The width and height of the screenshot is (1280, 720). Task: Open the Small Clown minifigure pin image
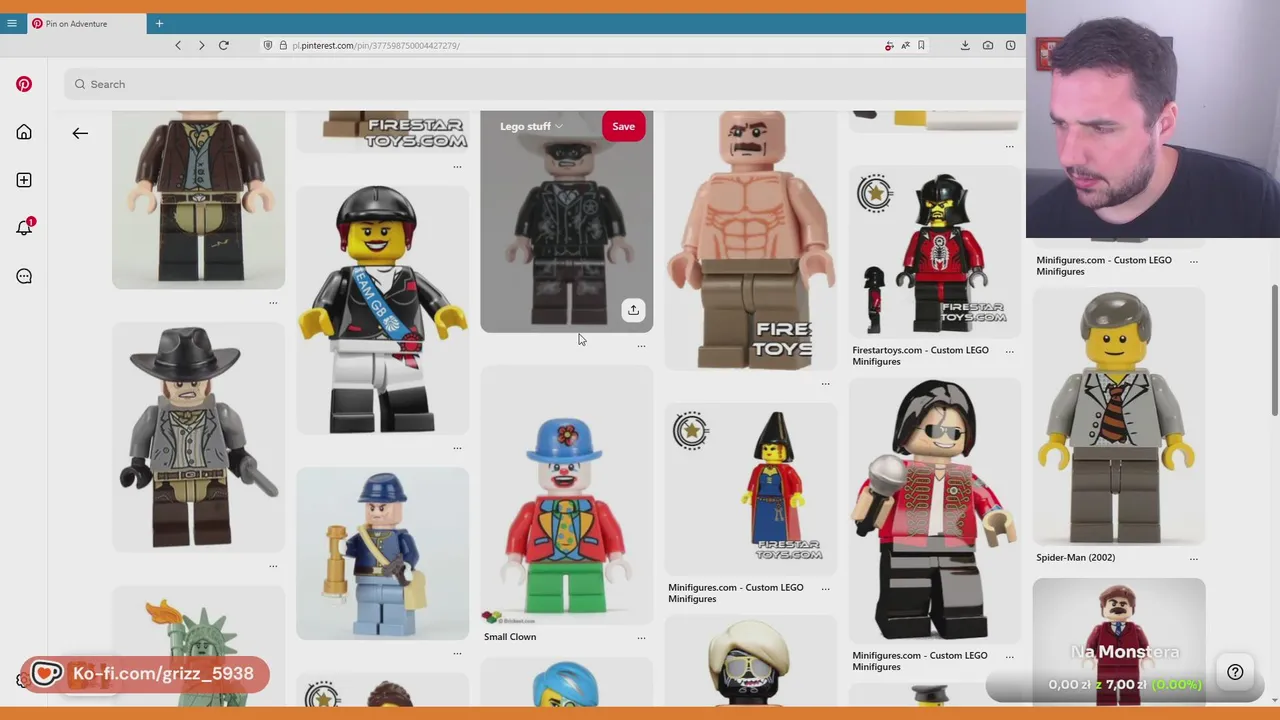coord(566,495)
